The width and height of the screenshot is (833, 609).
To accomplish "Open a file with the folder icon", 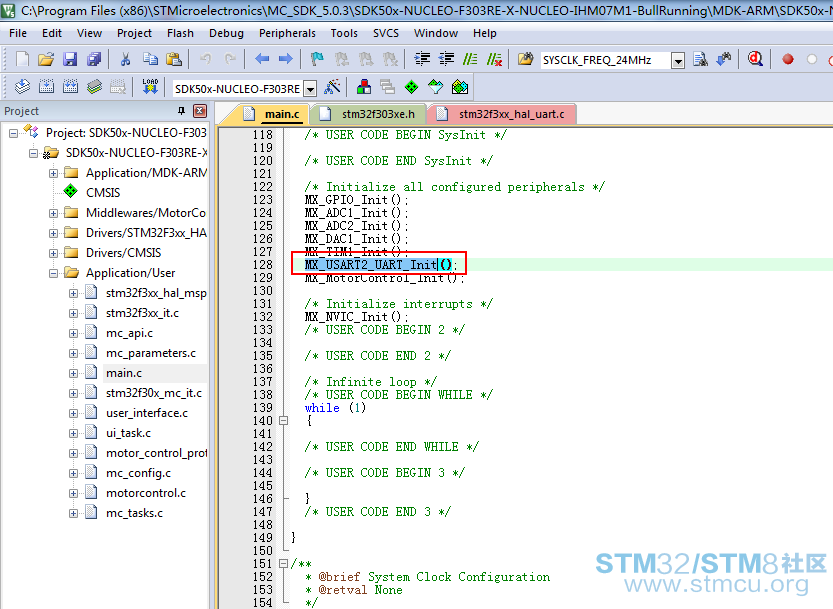I will click(x=46, y=59).
